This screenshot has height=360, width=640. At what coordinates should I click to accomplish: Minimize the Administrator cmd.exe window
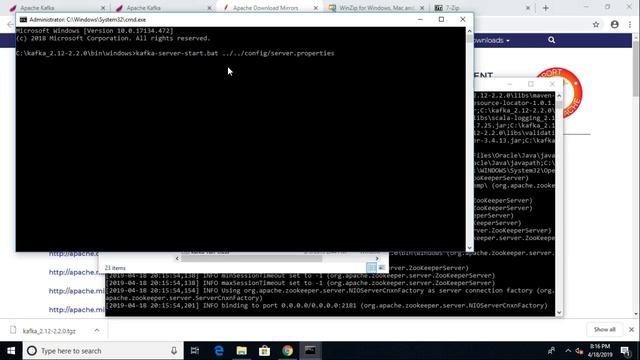(x=420, y=19)
